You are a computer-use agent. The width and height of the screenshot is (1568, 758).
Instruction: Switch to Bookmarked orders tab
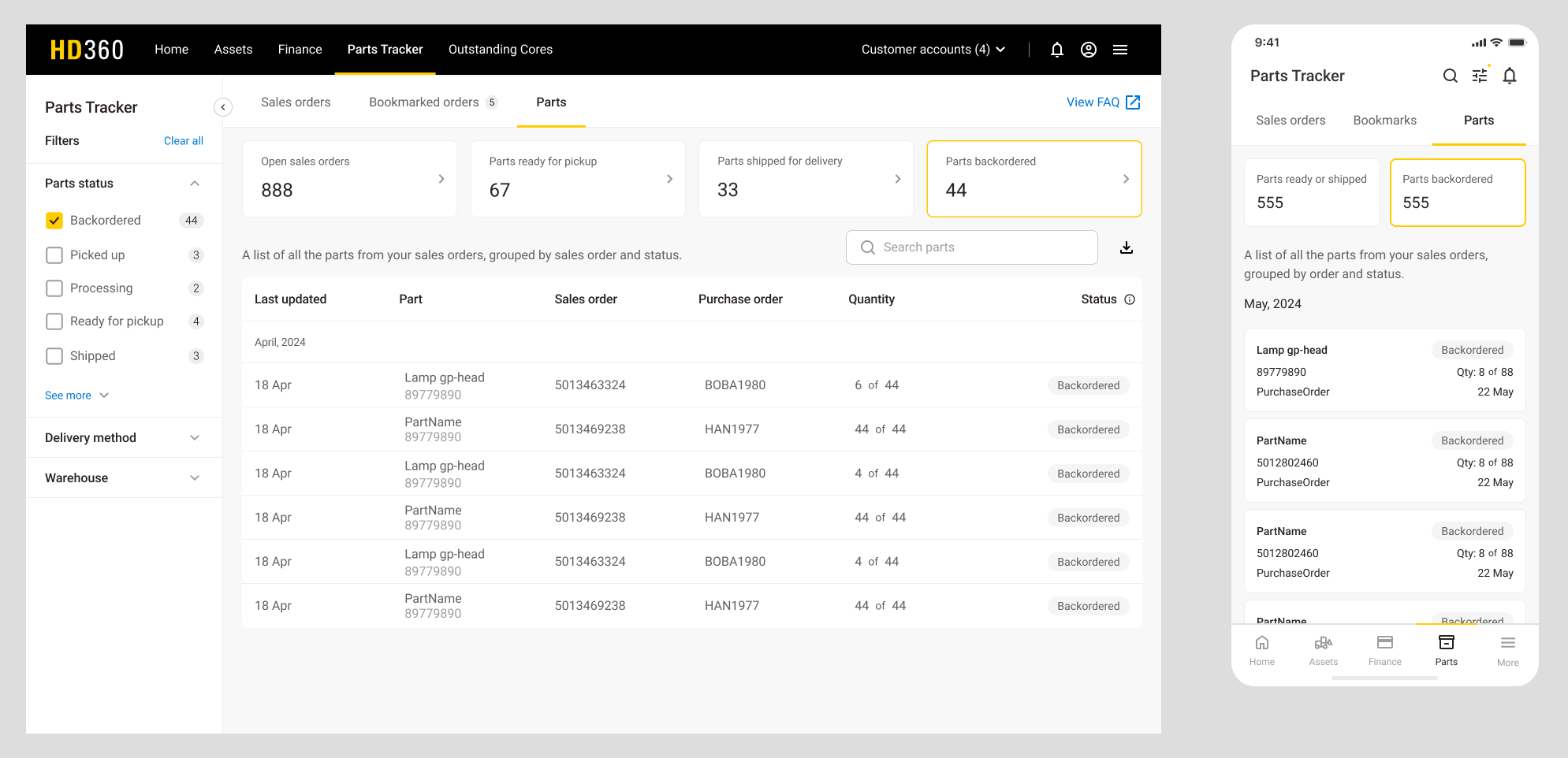click(x=434, y=102)
